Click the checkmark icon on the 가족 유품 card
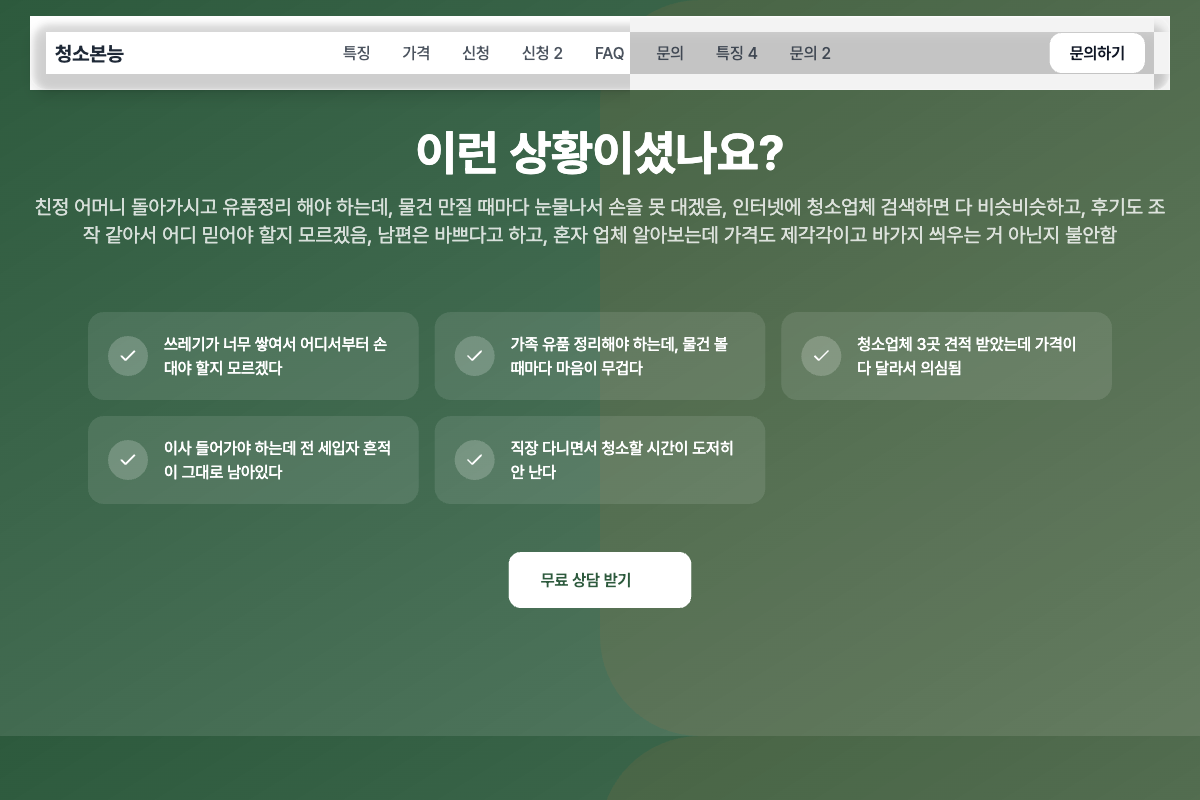 pos(475,356)
